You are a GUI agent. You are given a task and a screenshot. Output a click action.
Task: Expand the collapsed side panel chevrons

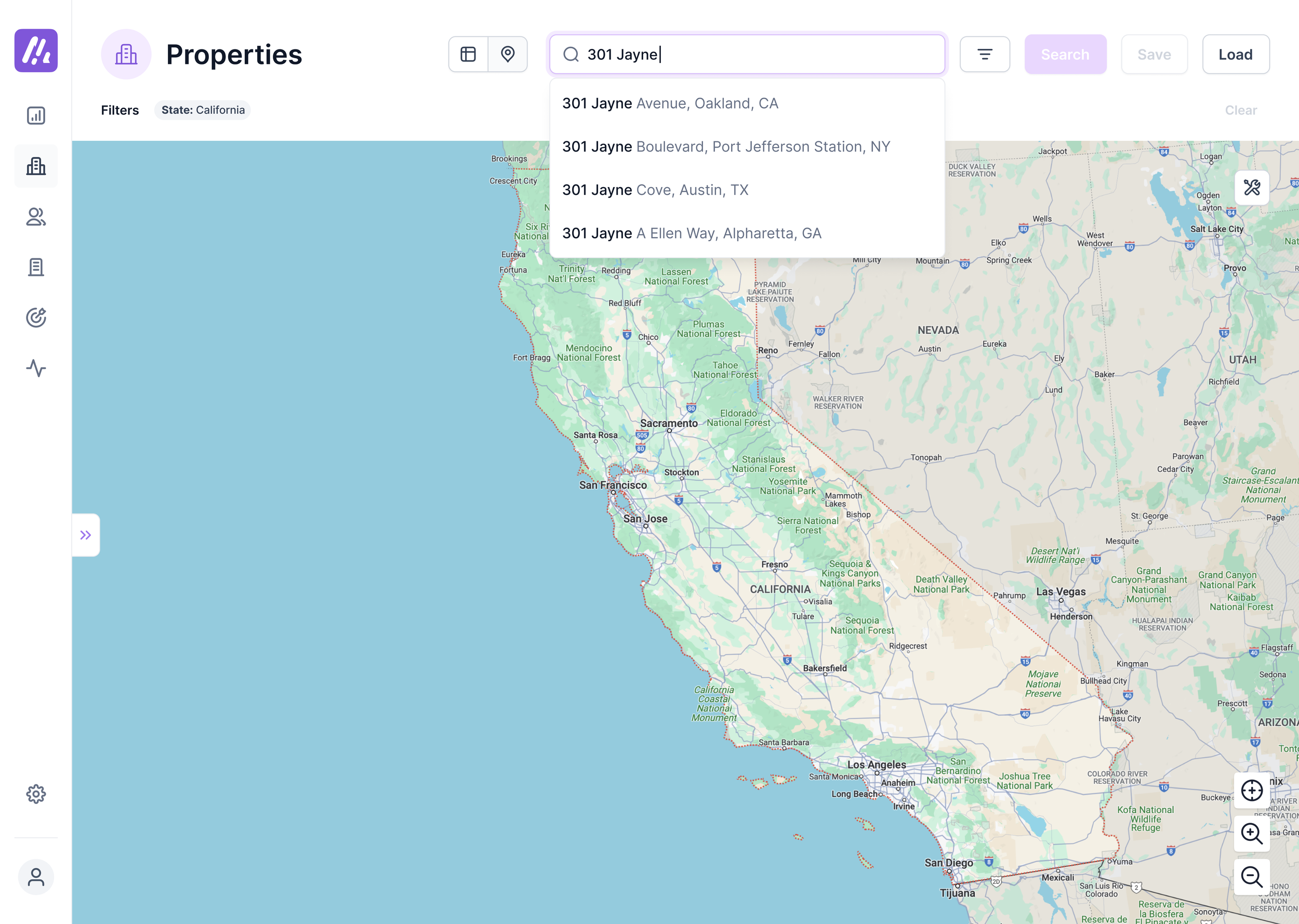point(86,535)
